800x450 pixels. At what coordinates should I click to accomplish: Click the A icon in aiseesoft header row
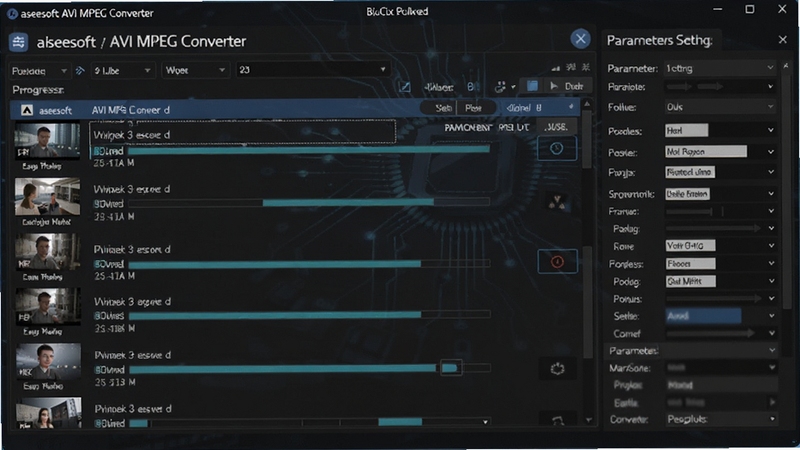pyautogui.click(x=27, y=110)
